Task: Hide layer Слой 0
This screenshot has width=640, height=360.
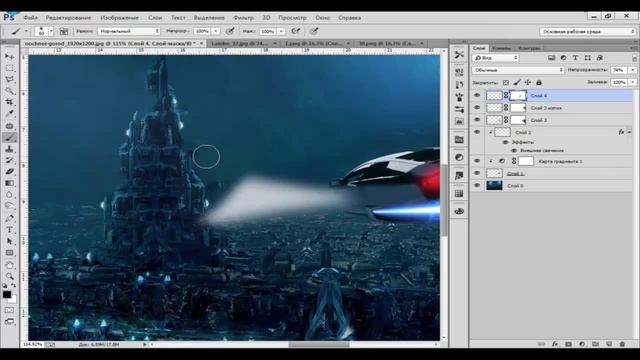Action: 477,186
